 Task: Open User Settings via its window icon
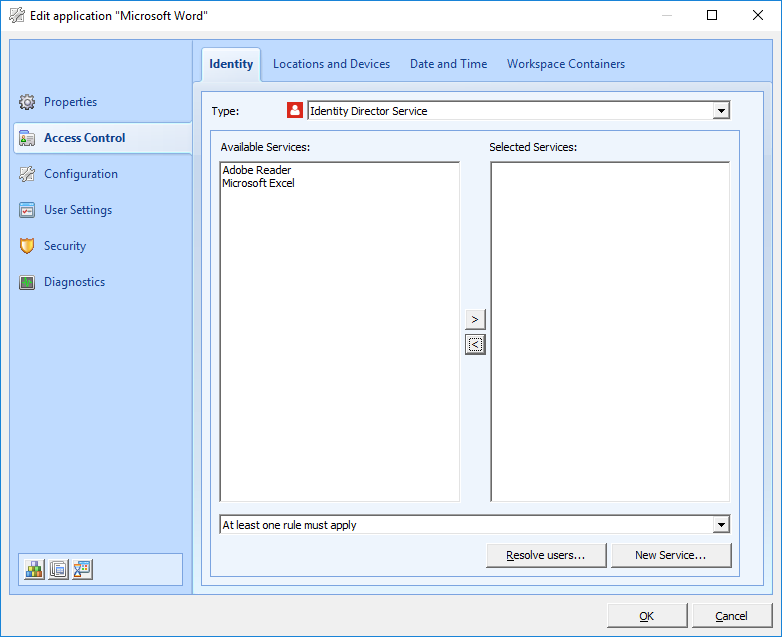click(x=27, y=210)
